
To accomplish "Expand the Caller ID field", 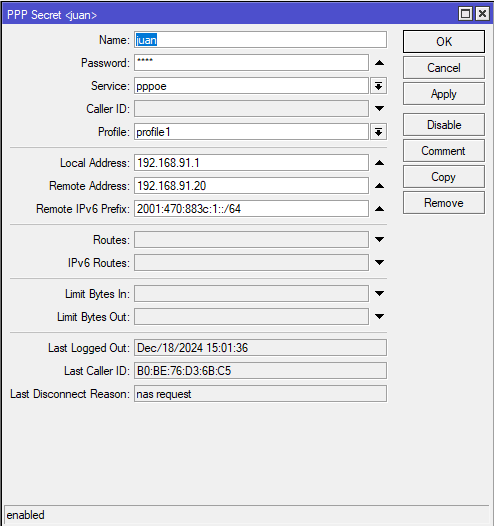I will coord(379,109).
